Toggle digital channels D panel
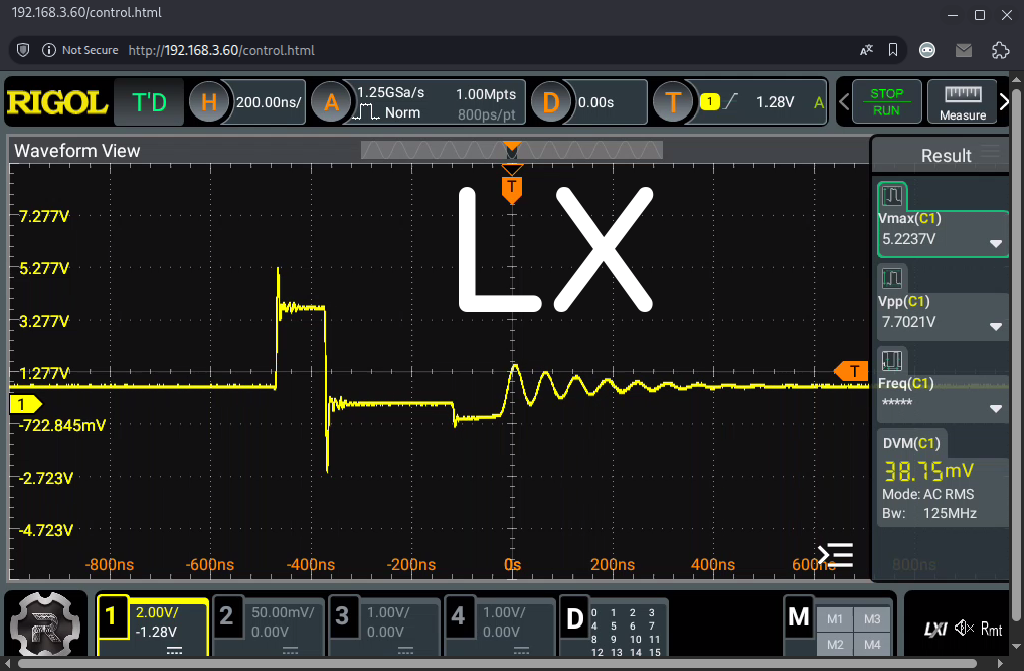Image resolution: width=1024 pixels, height=671 pixels. [614, 626]
